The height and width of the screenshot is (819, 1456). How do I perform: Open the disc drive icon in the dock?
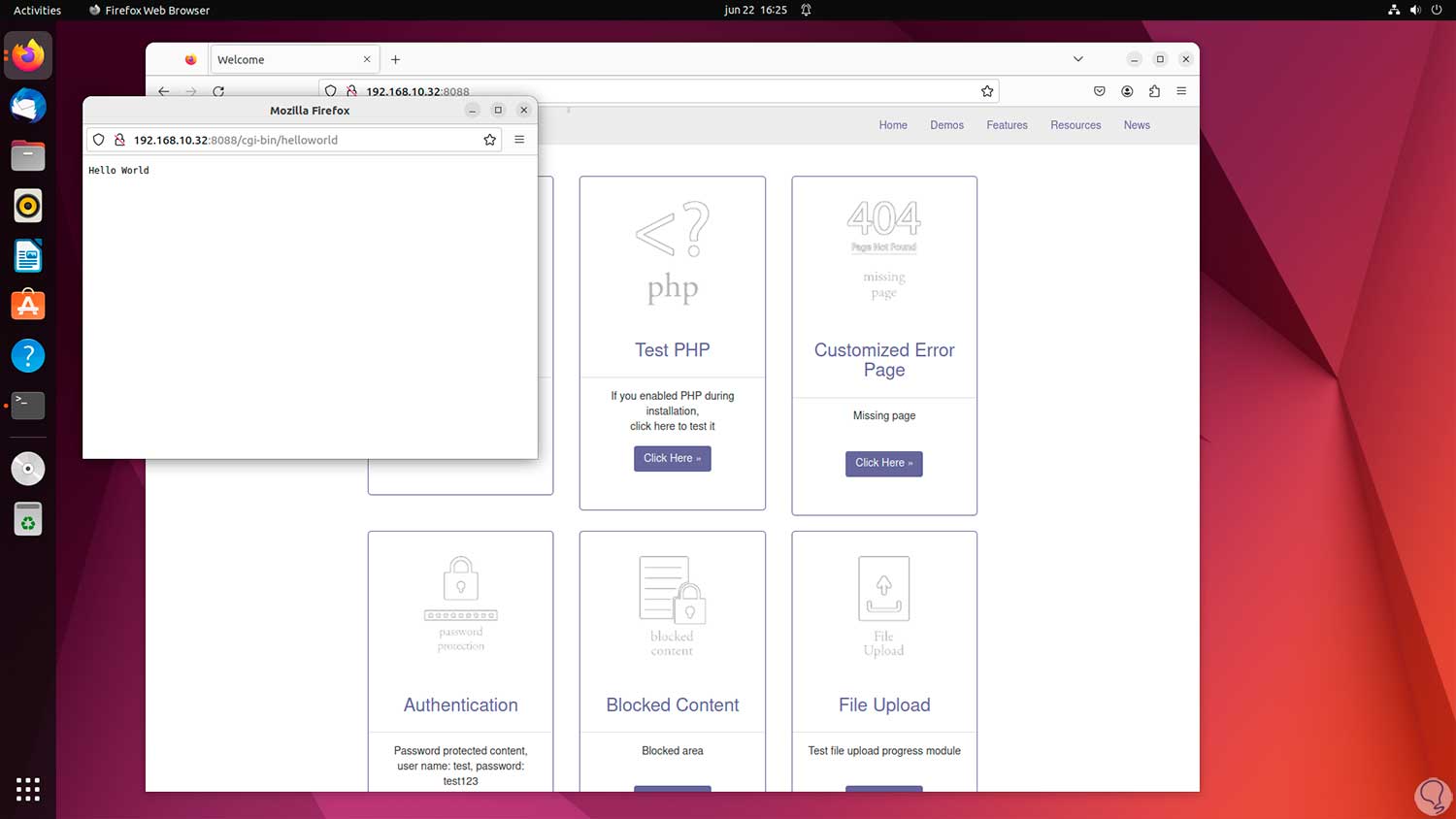(x=28, y=469)
